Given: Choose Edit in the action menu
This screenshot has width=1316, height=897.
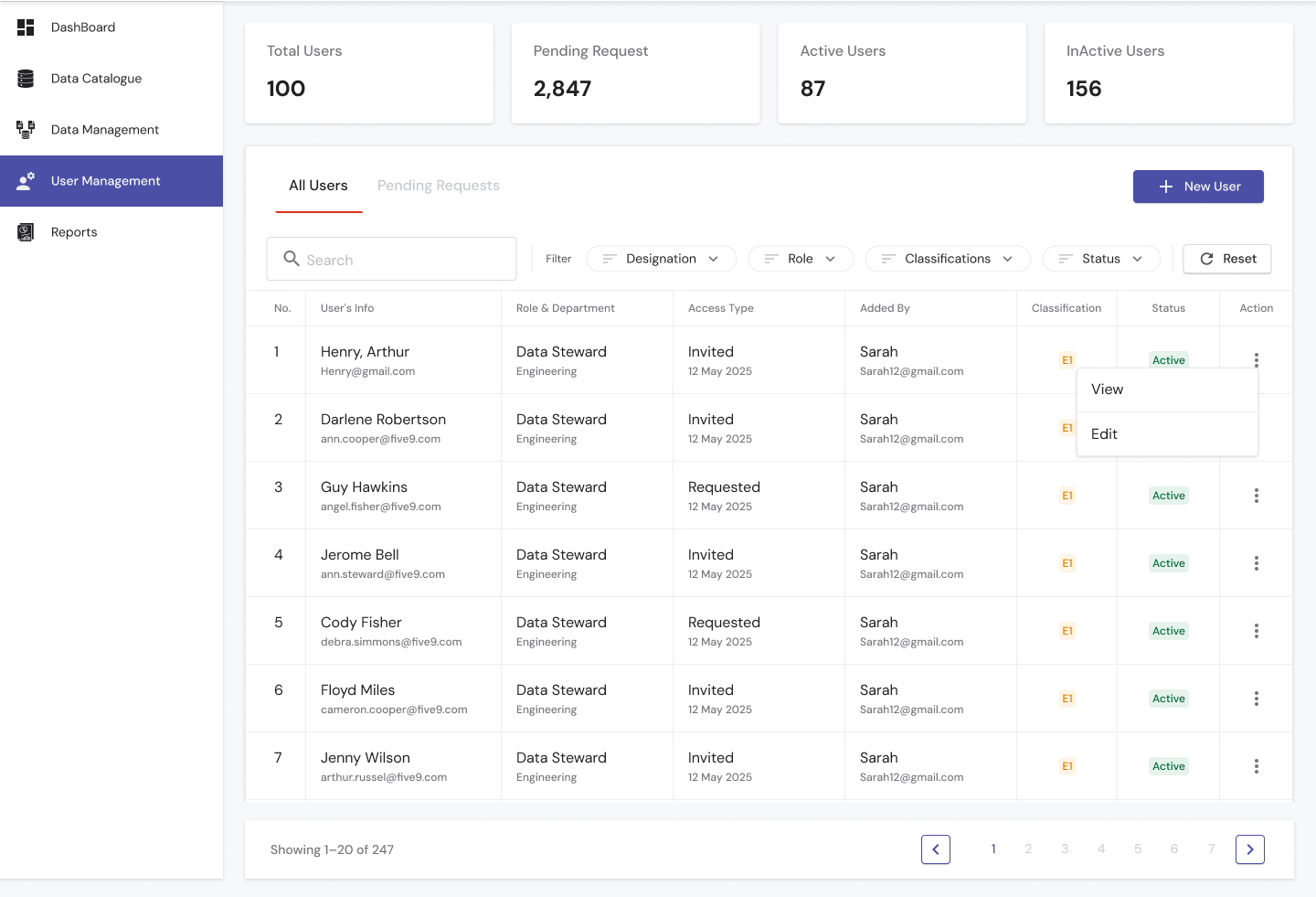Looking at the screenshot, I should click(1104, 434).
